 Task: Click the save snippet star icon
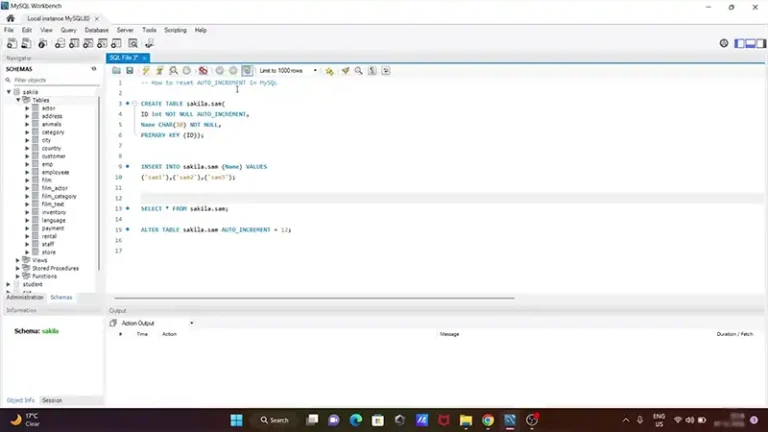click(x=330, y=71)
